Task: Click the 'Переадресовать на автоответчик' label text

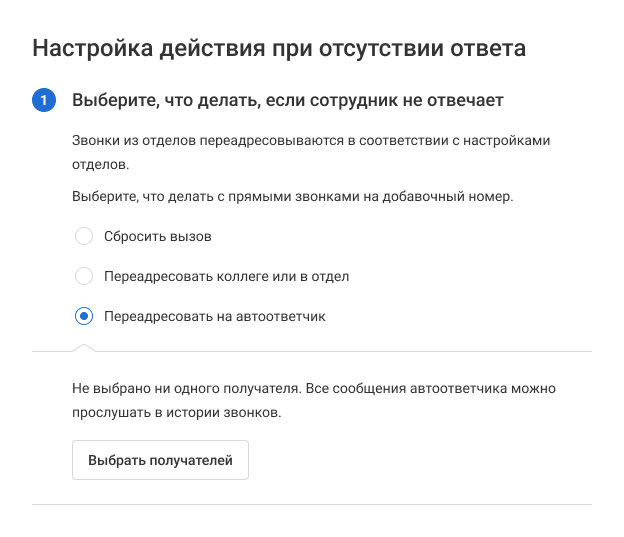Action: pyautogui.click(x=214, y=316)
